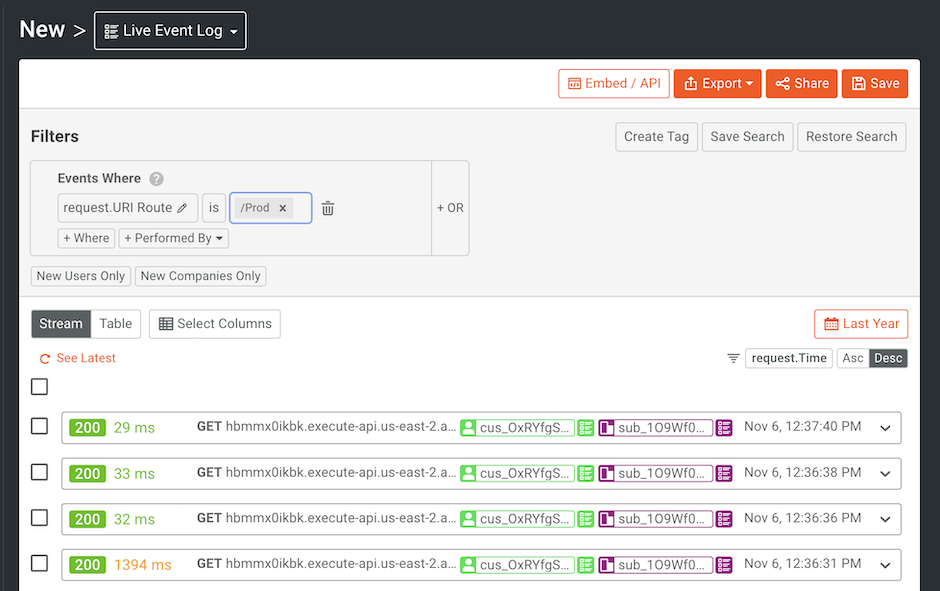Set sort order to Asc
This screenshot has height=591, width=940.
point(853,358)
